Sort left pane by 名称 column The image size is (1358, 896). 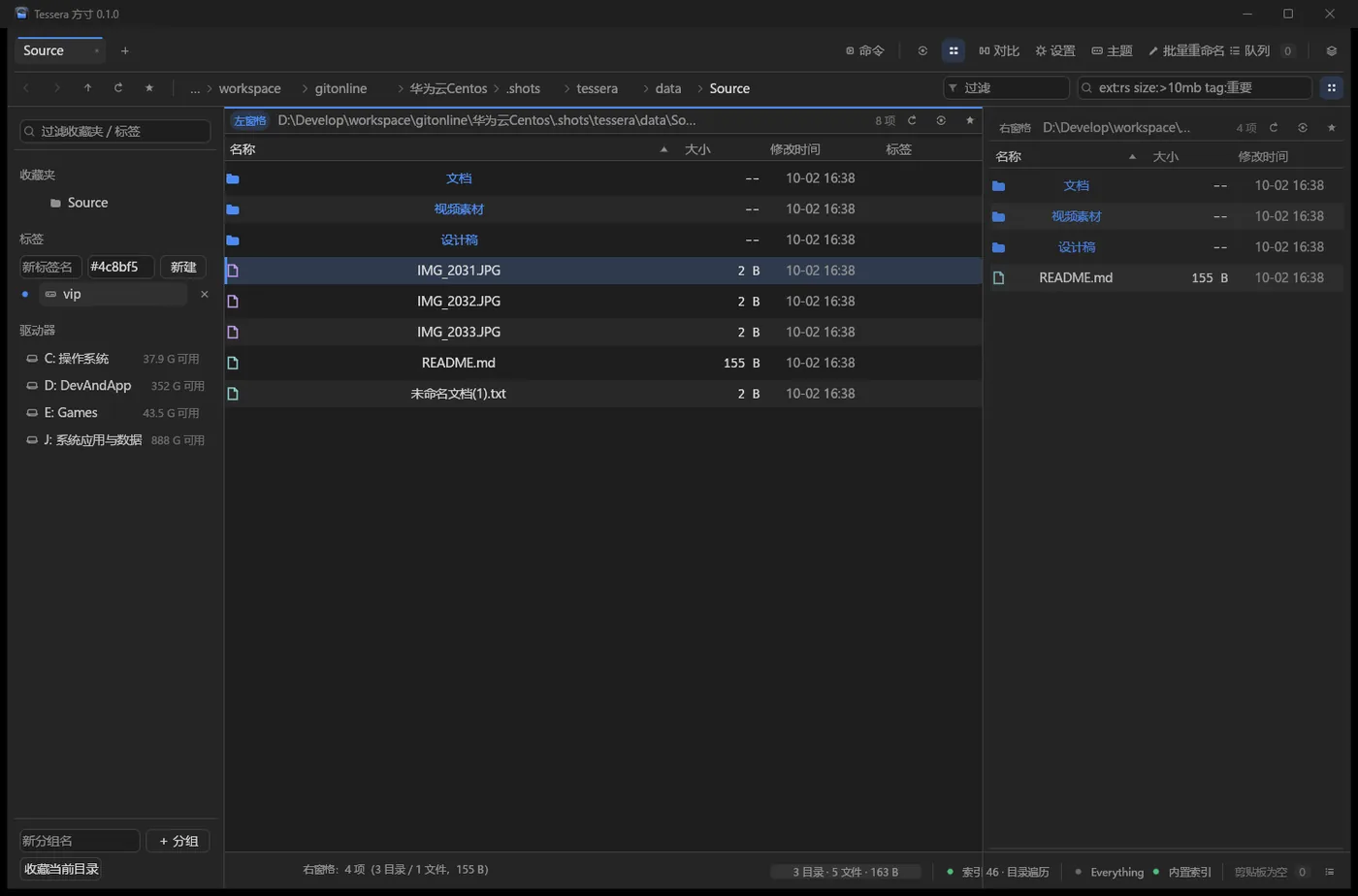[x=242, y=149]
